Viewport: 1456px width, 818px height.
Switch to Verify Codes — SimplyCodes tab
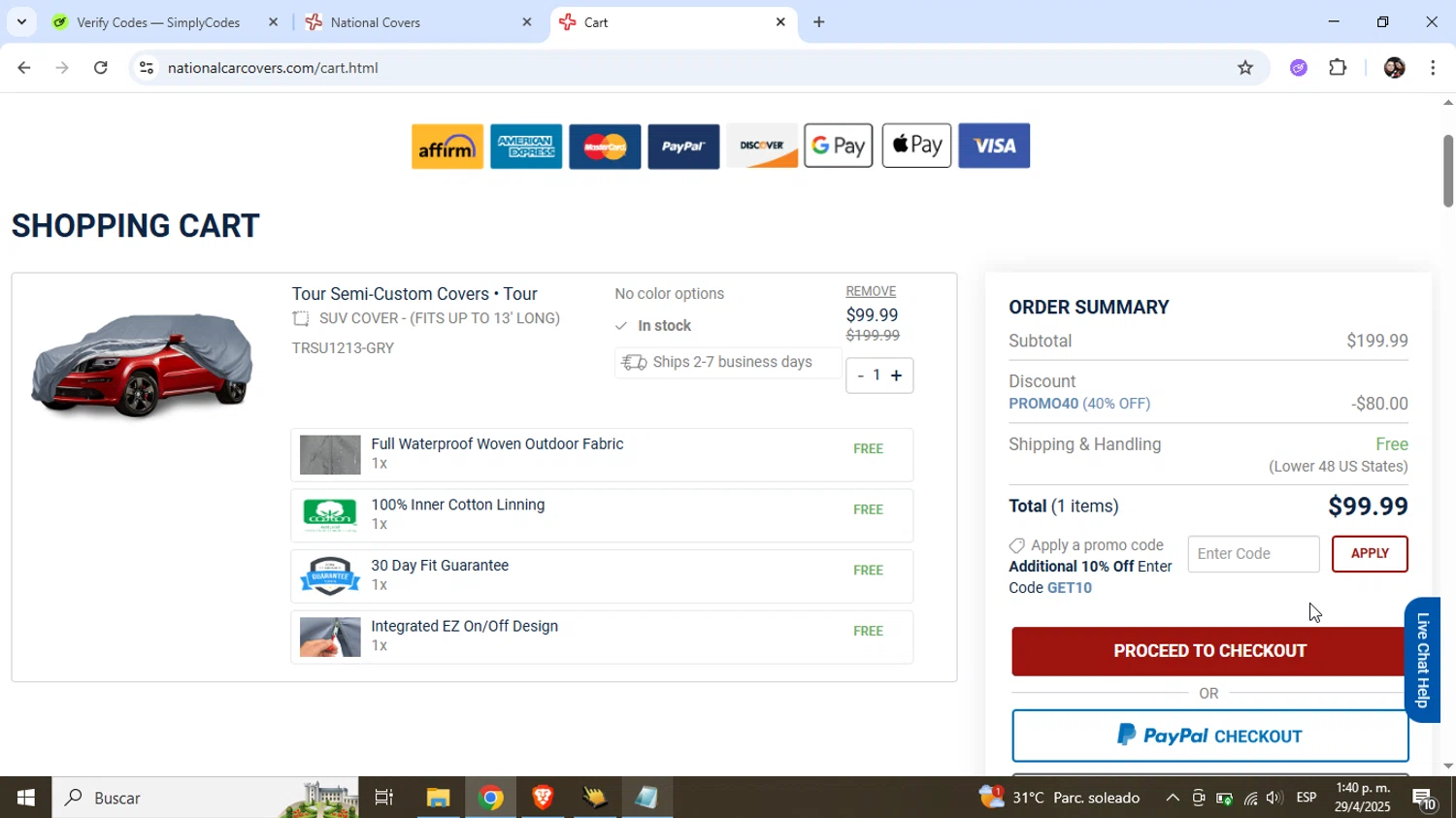[x=156, y=22]
